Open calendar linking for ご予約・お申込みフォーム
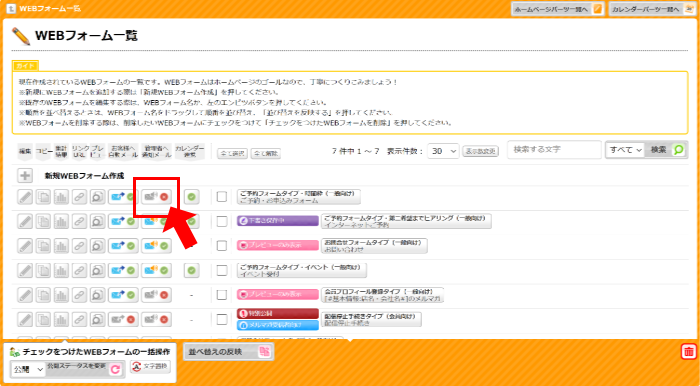Screen dimensions: 700x386 pos(192,197)
